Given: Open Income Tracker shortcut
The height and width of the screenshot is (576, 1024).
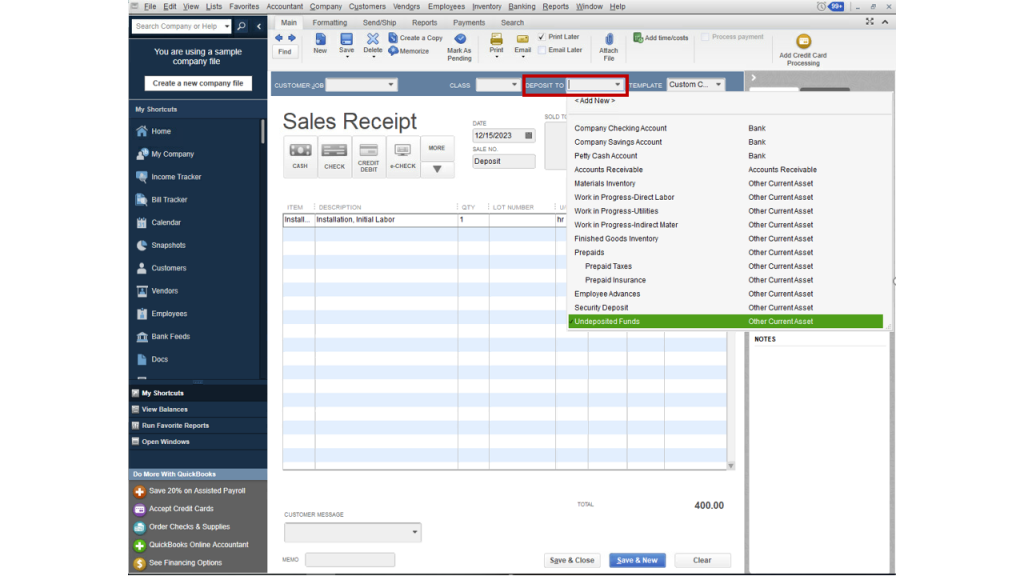Looking at the screenshot, I should click(176, 177).
